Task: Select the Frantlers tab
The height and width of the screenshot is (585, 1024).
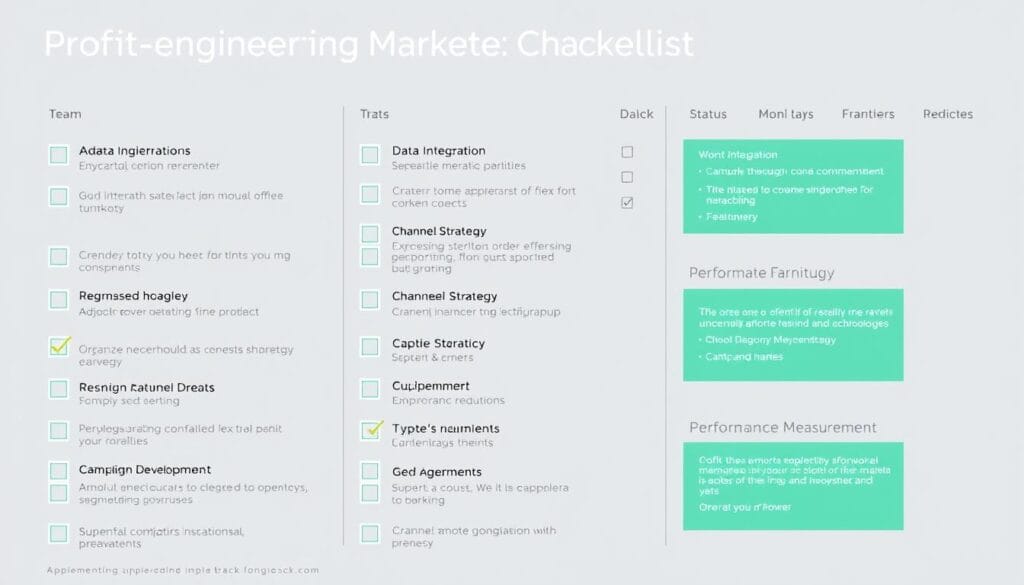Action: [868, 114]
